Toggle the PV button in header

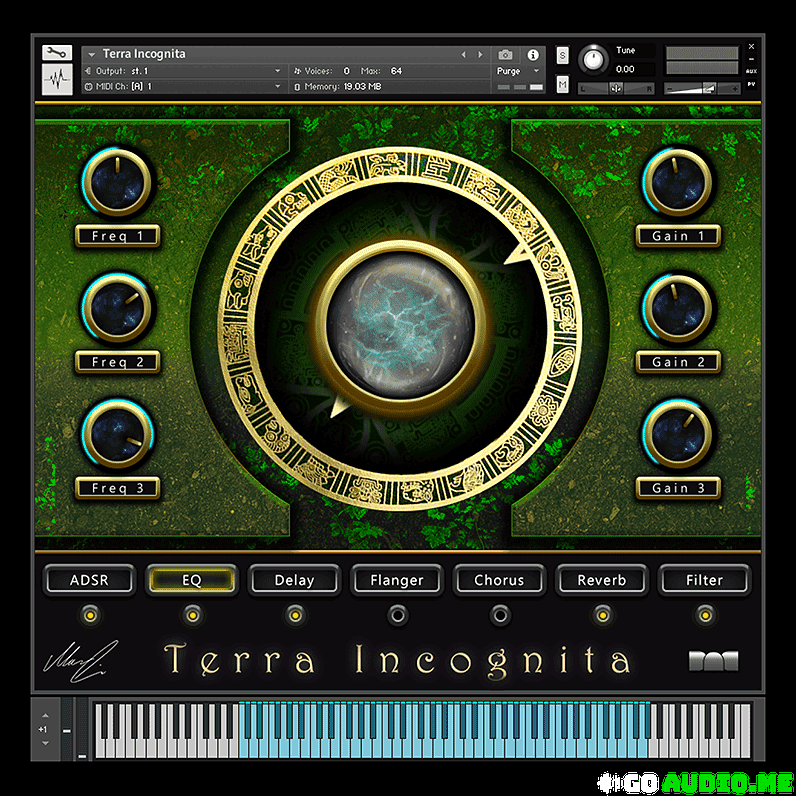point(751,84)
